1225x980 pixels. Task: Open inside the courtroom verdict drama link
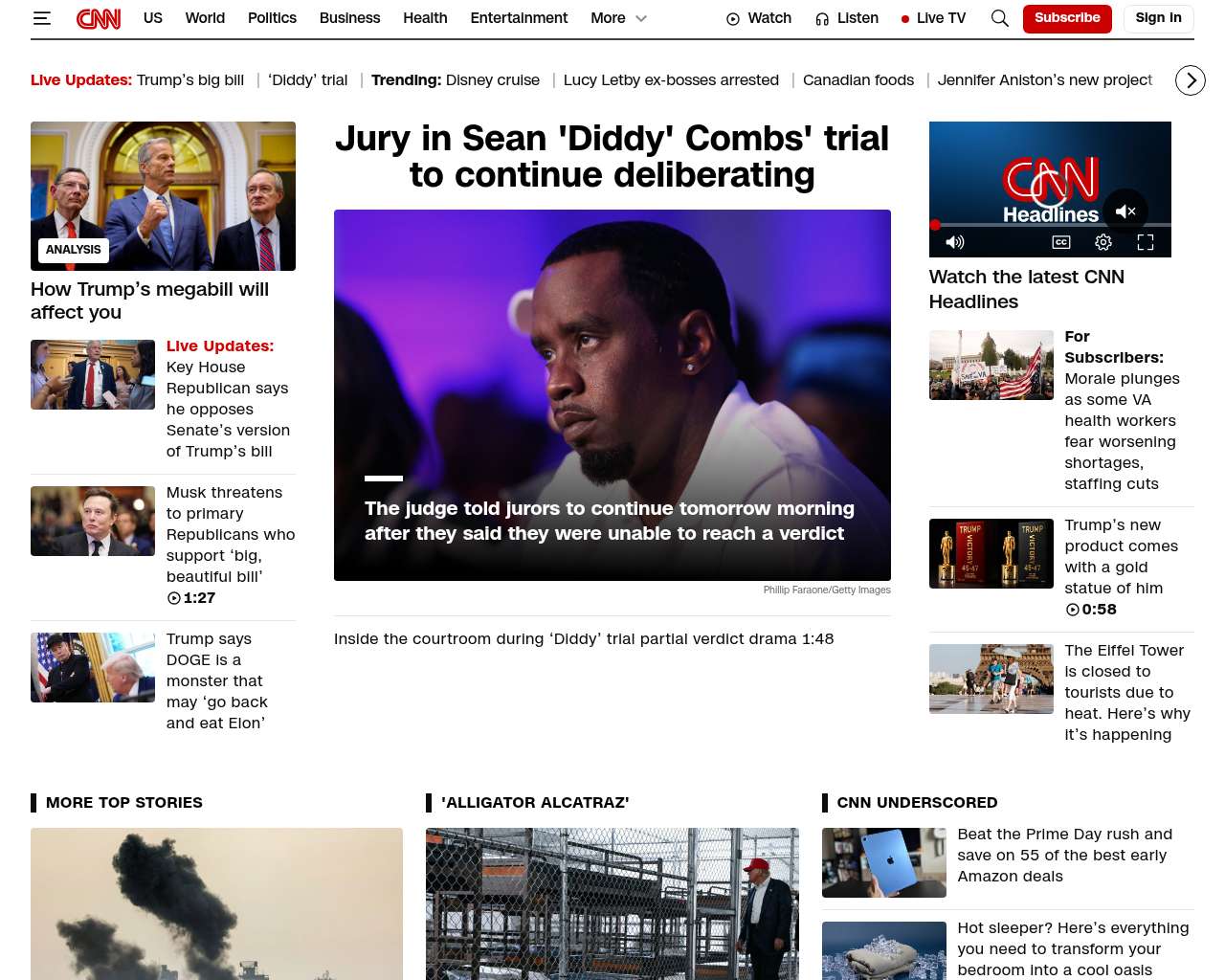584,638
